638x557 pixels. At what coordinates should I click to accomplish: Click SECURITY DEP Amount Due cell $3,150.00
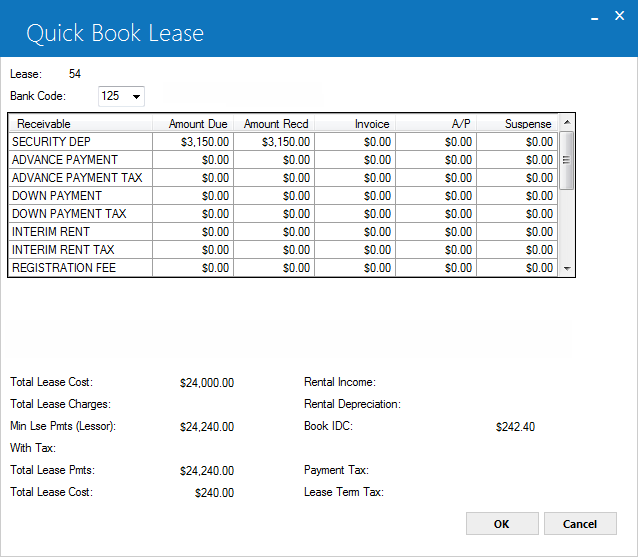[193, 142]
